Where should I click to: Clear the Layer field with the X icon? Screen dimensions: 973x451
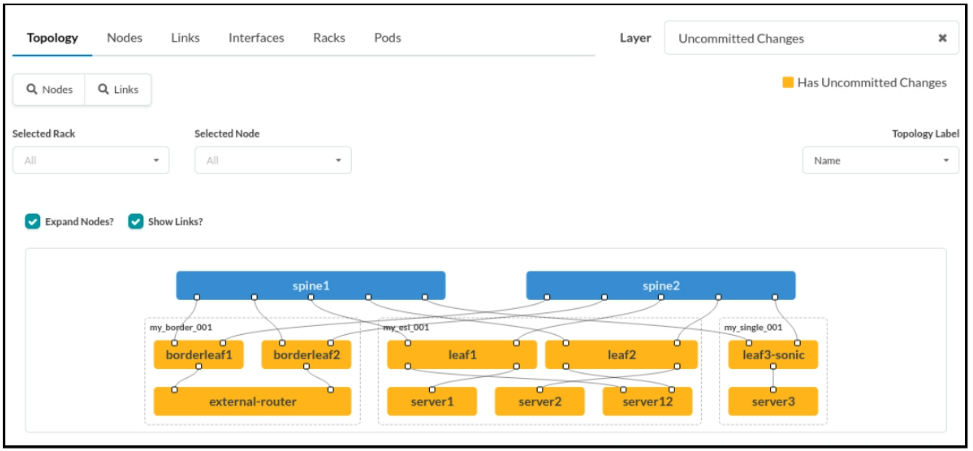pos(942,38)
